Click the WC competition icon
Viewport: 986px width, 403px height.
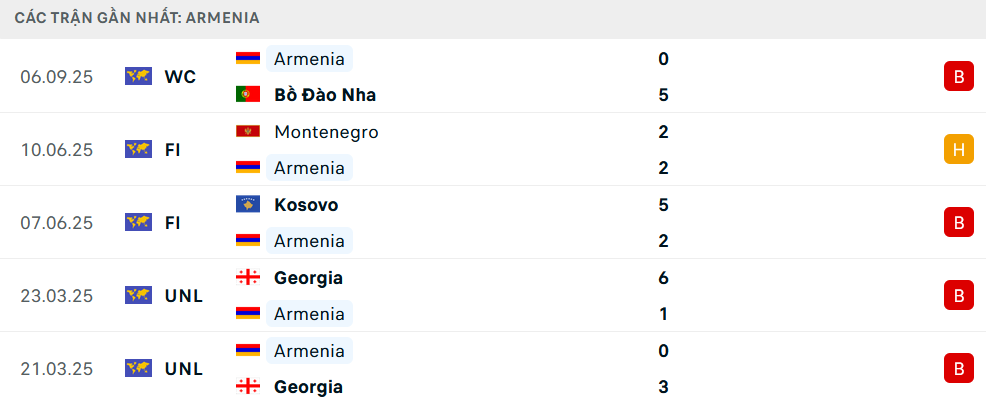138,77
